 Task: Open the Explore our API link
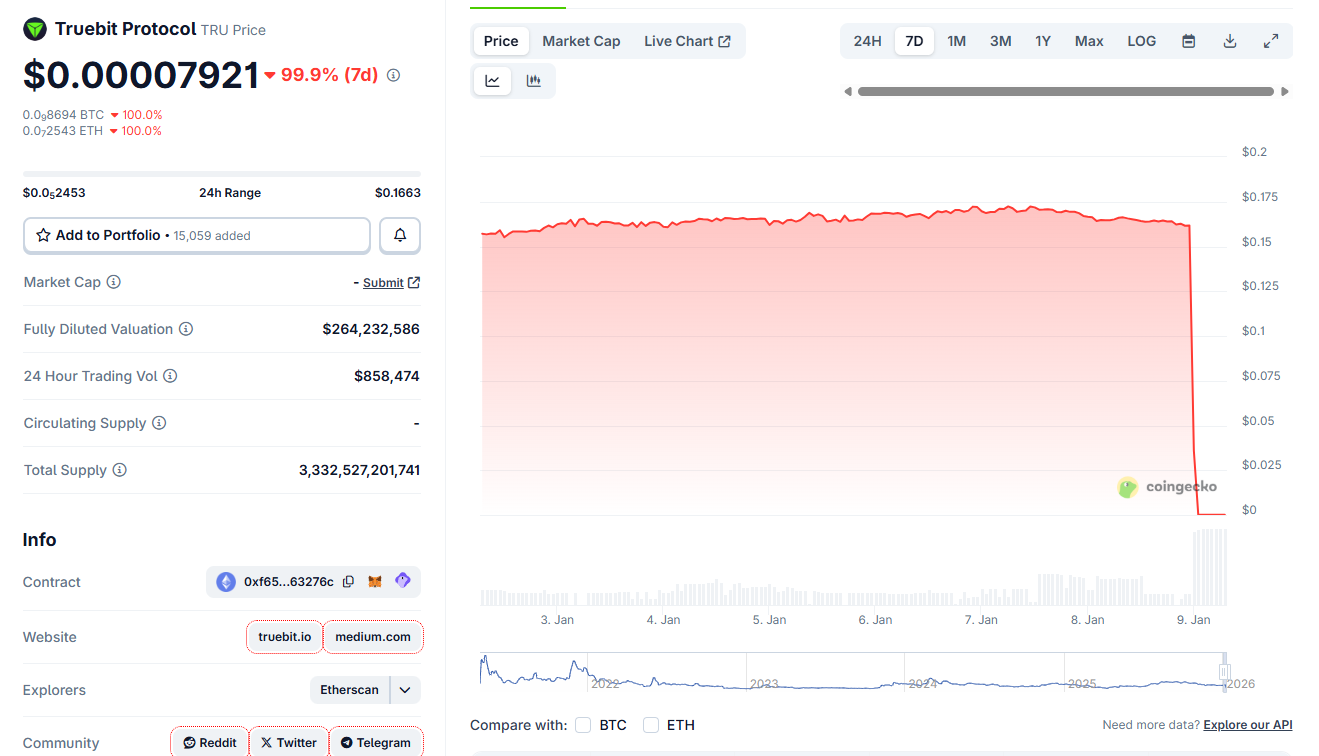[x=1247, y=724]
